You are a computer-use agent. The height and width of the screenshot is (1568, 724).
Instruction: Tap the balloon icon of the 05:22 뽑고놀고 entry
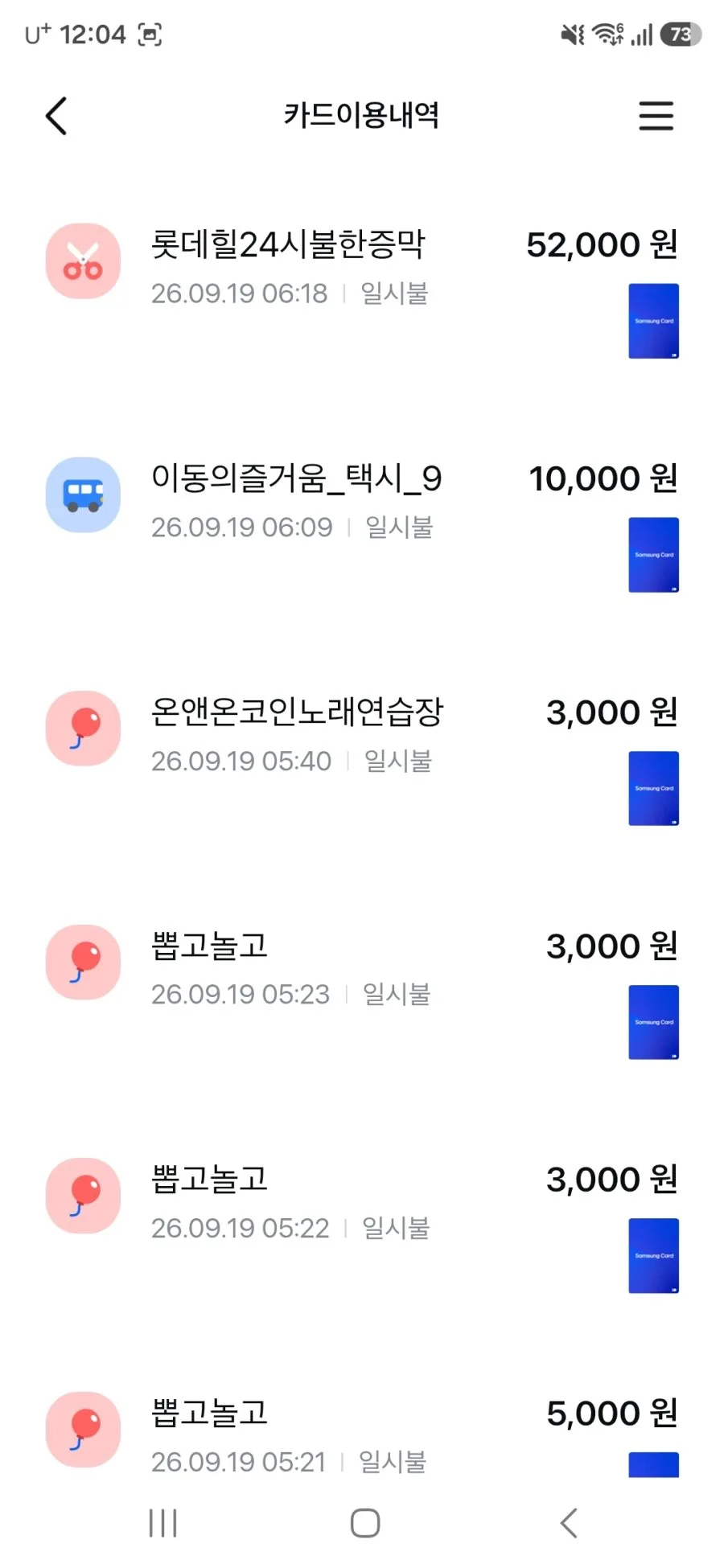click(x=83, y=1196)
